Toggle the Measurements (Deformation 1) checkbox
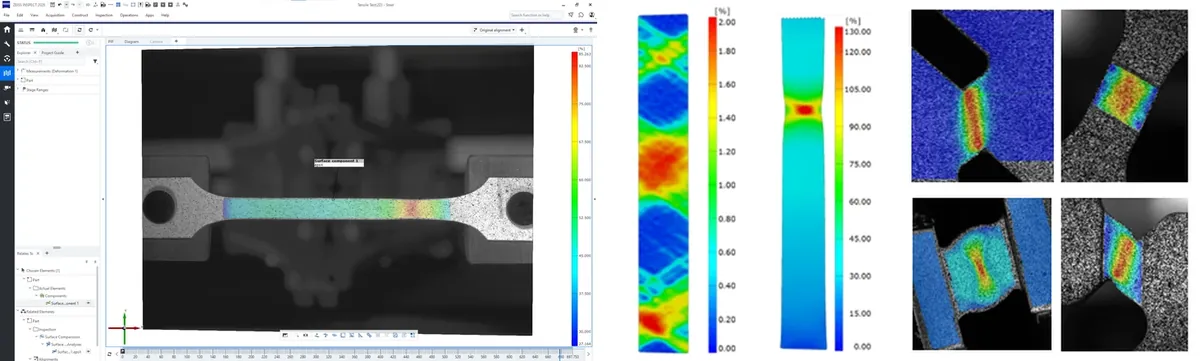The width and height of the screenshot is (1200, 361). [x=23, y=71]
